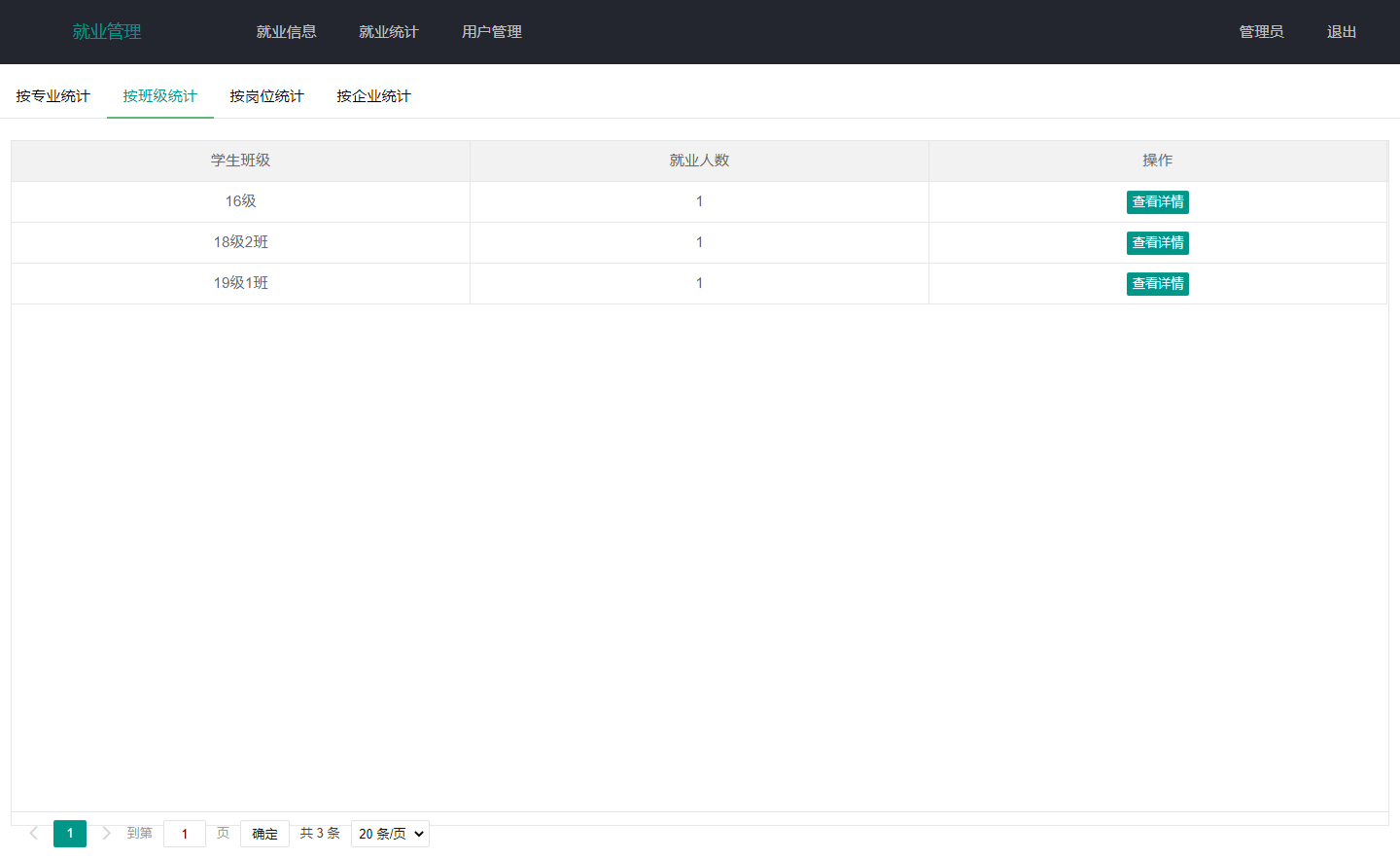This screenshot has height=858, width=1400.
Task: Click 退出 to log out
Action: (x=1341, y=32)
